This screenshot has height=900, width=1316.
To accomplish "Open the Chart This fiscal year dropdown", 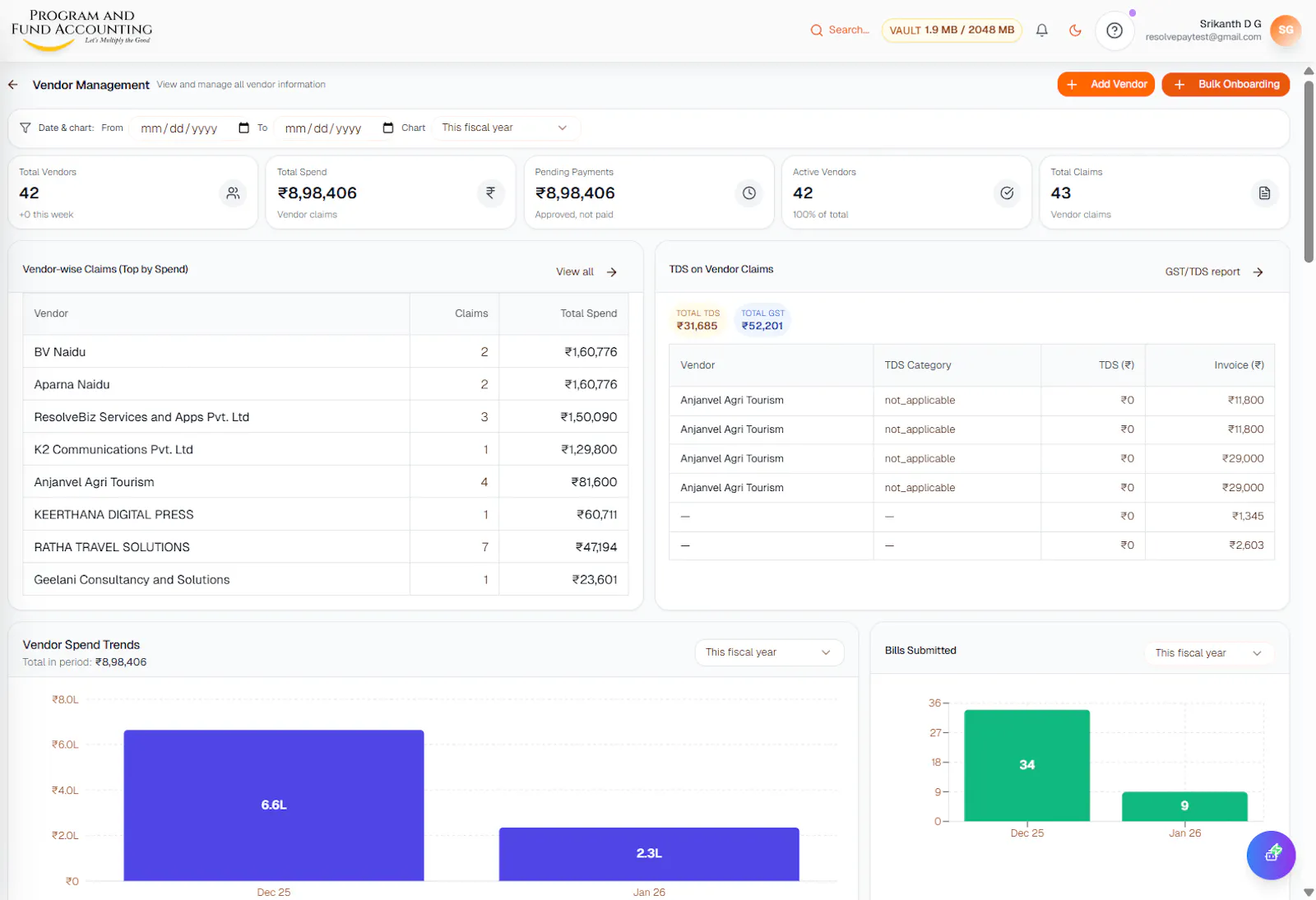I will [x=506, y=128].
